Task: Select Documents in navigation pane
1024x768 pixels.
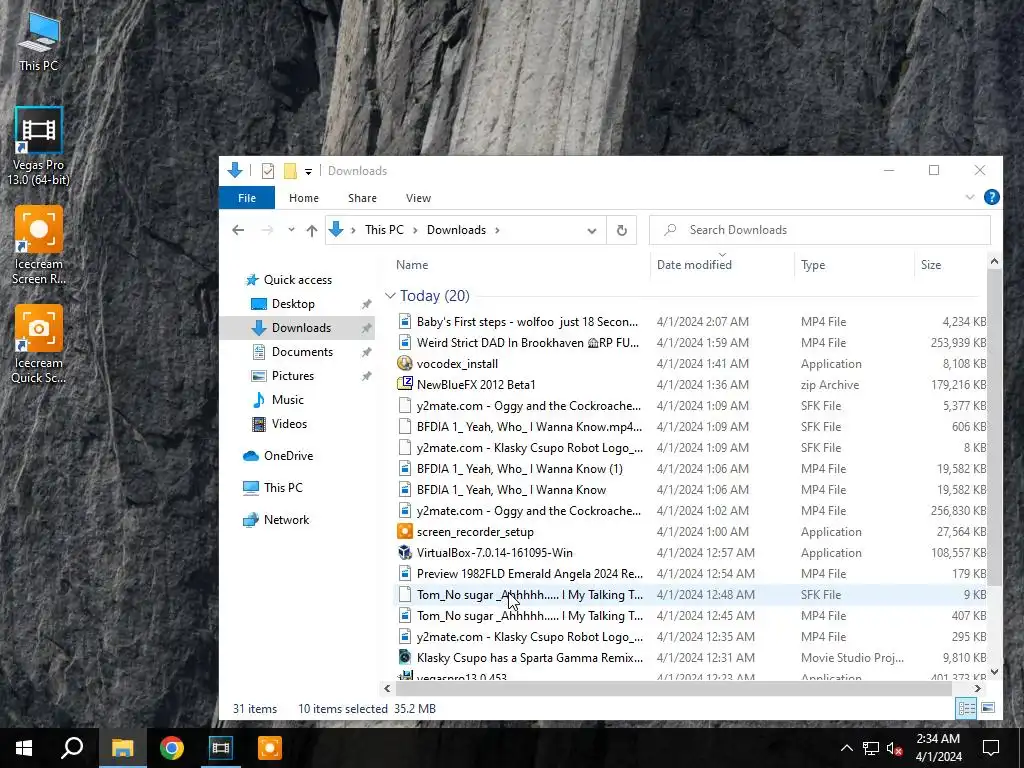Action: tap(302, 352)
